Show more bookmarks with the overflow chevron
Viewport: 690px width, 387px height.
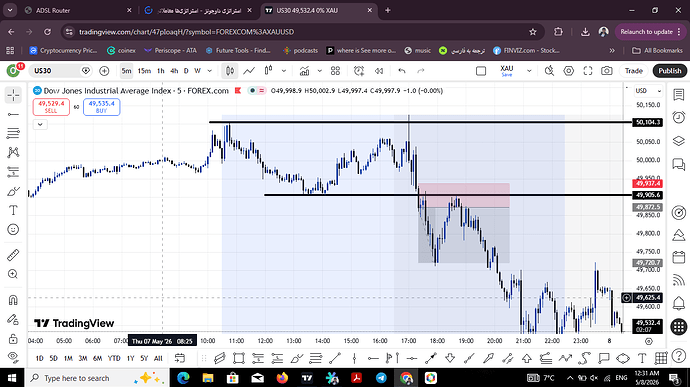pyautogui.click(x=612, y=51)
